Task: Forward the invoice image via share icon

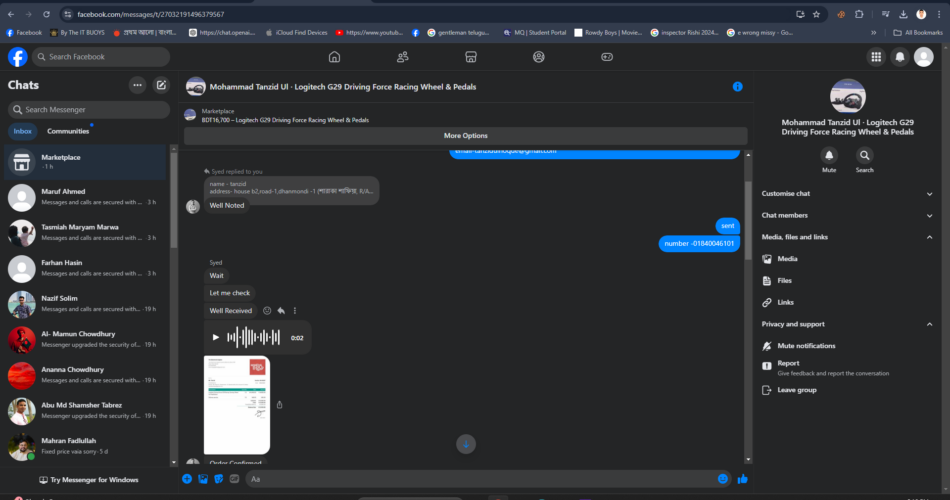Action: (279, 405)
